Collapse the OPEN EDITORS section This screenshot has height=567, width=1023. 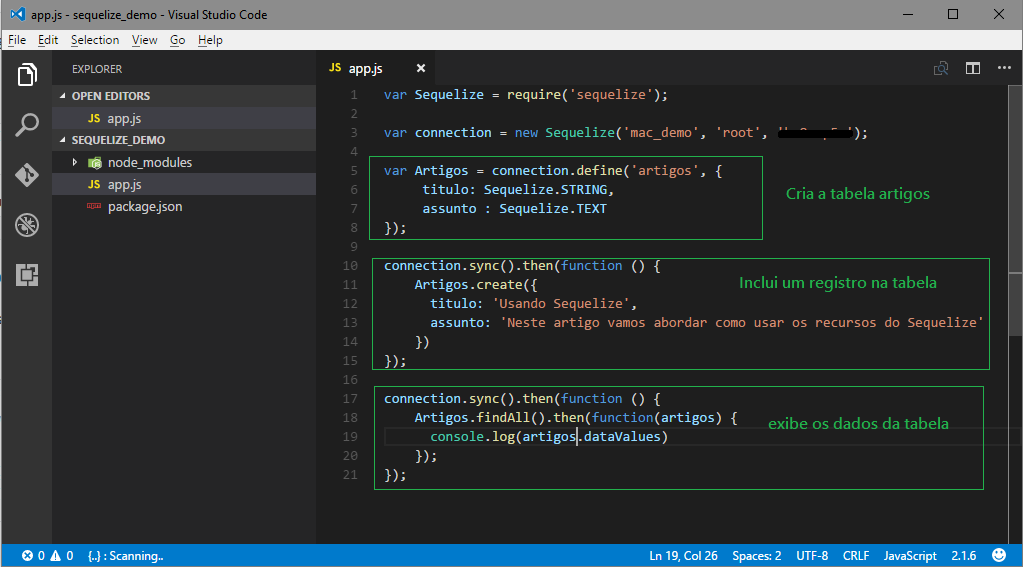(63, 96)
